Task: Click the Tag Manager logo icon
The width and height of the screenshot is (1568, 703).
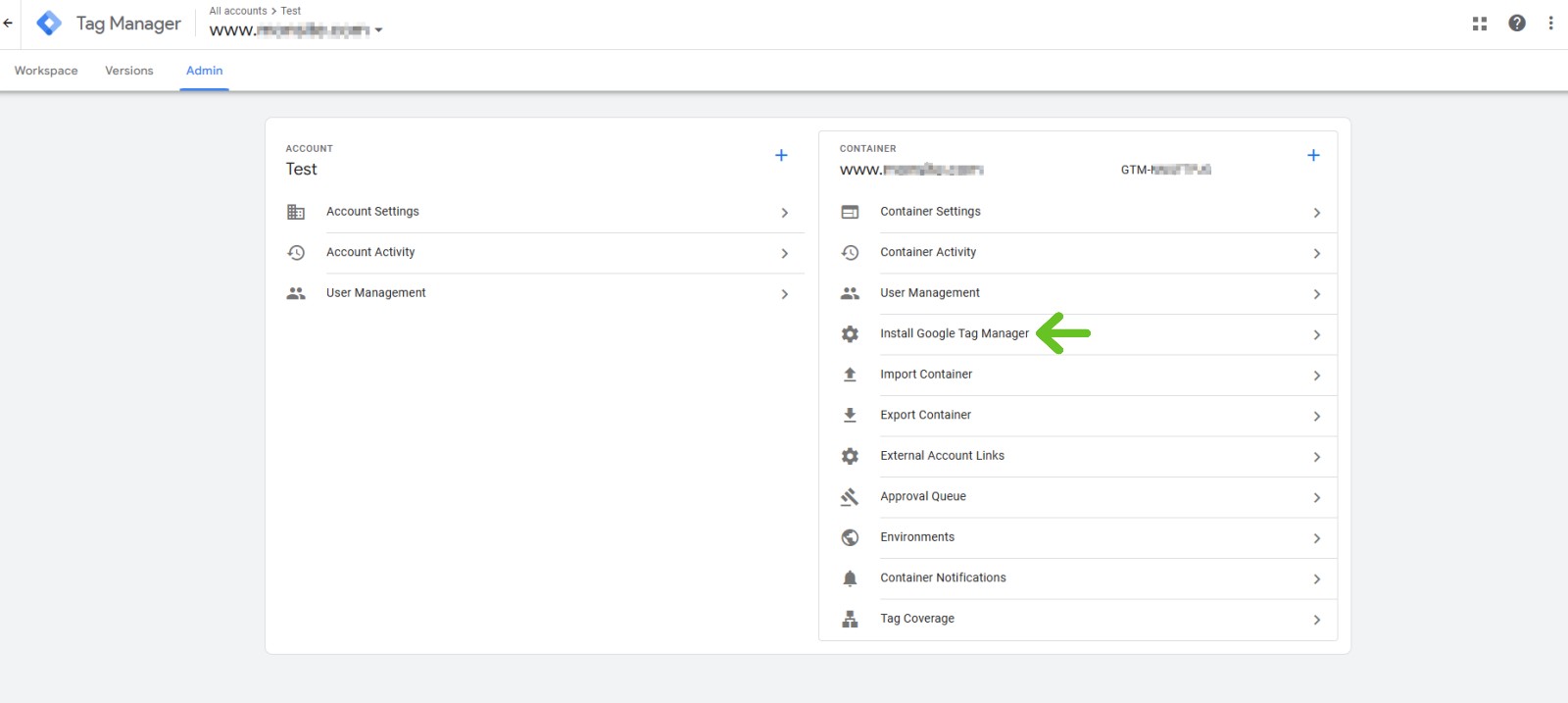Action: (x=49, y=24)
